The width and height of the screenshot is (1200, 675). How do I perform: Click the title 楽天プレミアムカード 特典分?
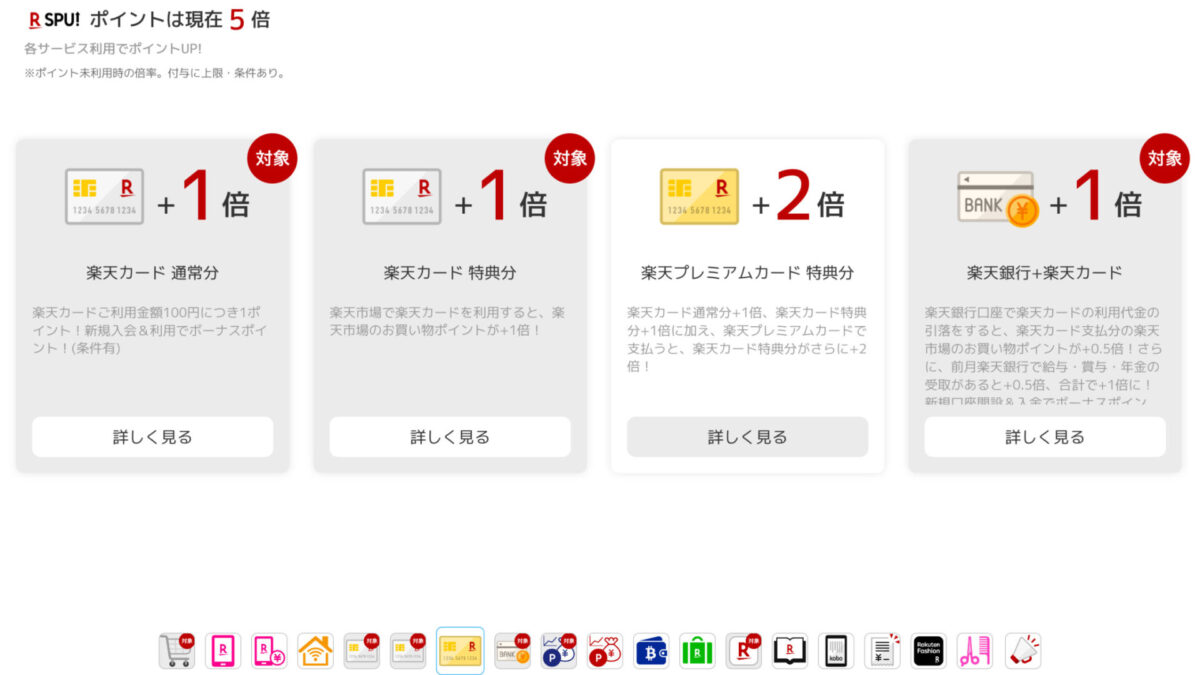748,273
